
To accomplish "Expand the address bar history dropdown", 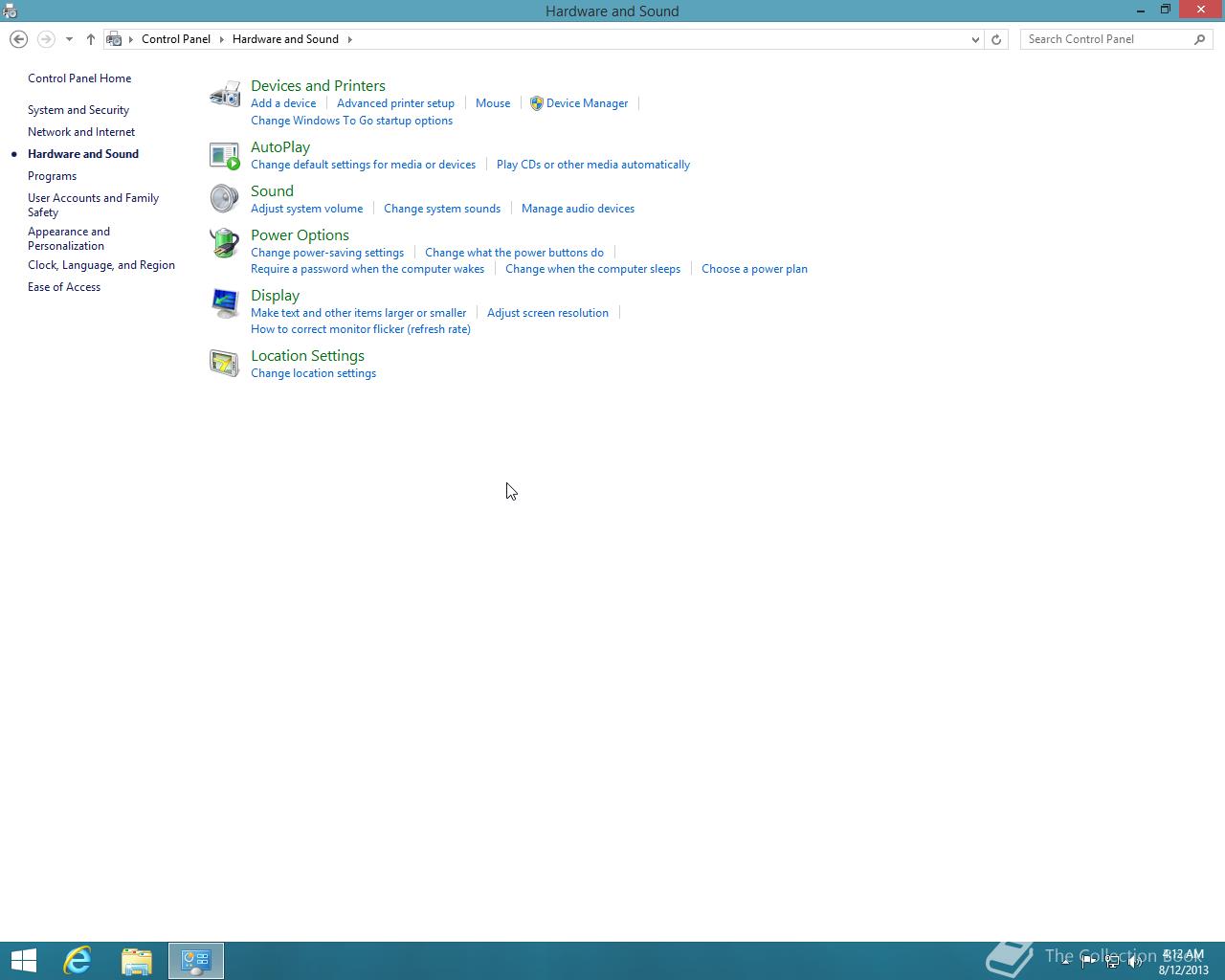I will (975, 39).
